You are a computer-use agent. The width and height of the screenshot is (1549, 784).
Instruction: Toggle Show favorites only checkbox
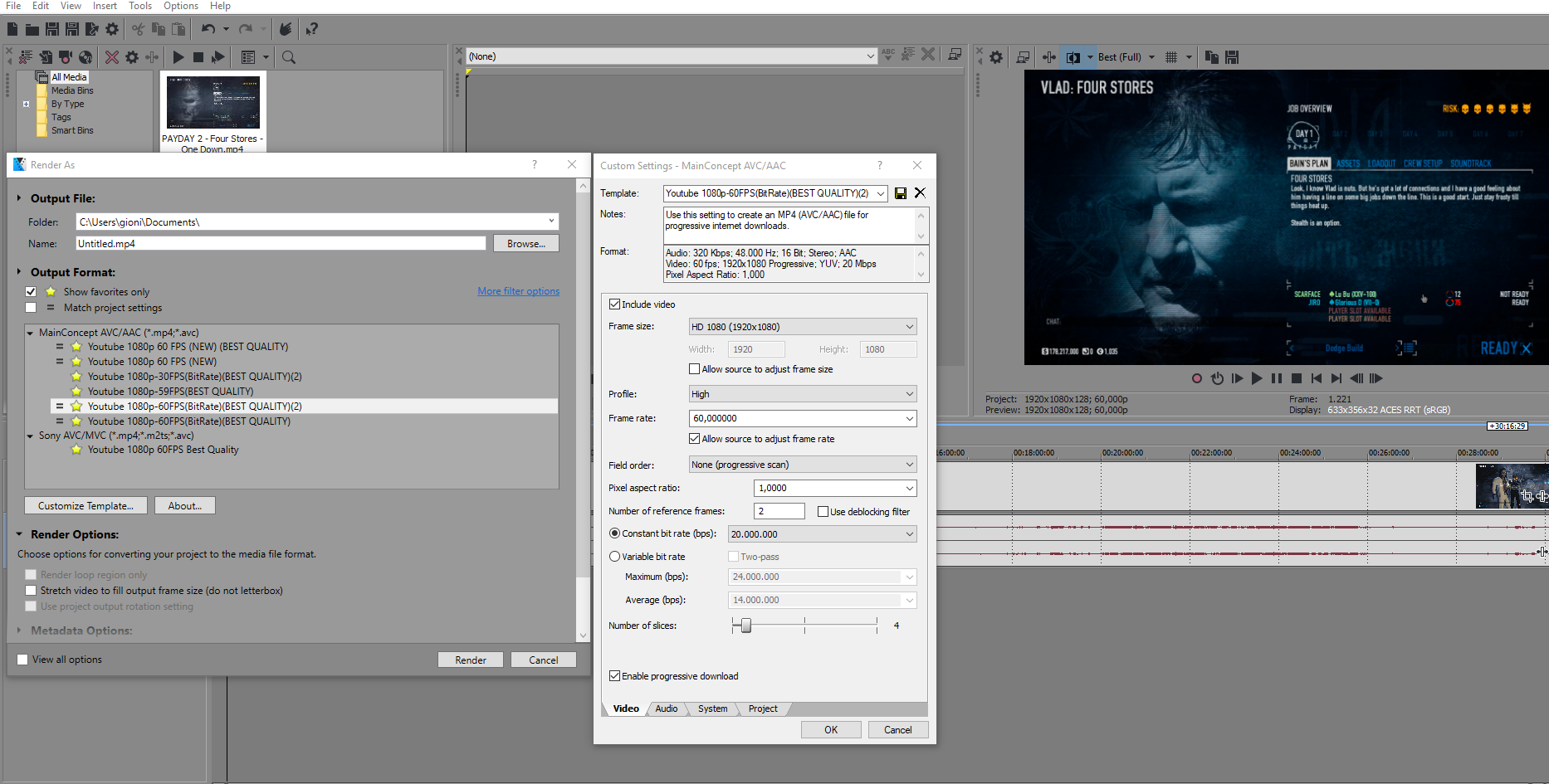pyautogui.click(x=31, y=292)
